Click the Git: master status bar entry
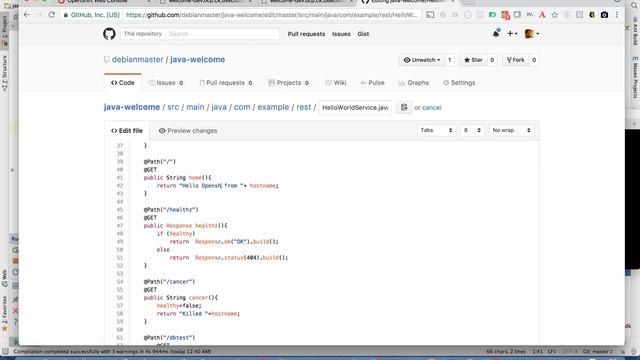Screen dimensions: 640x360 (597, 351)
